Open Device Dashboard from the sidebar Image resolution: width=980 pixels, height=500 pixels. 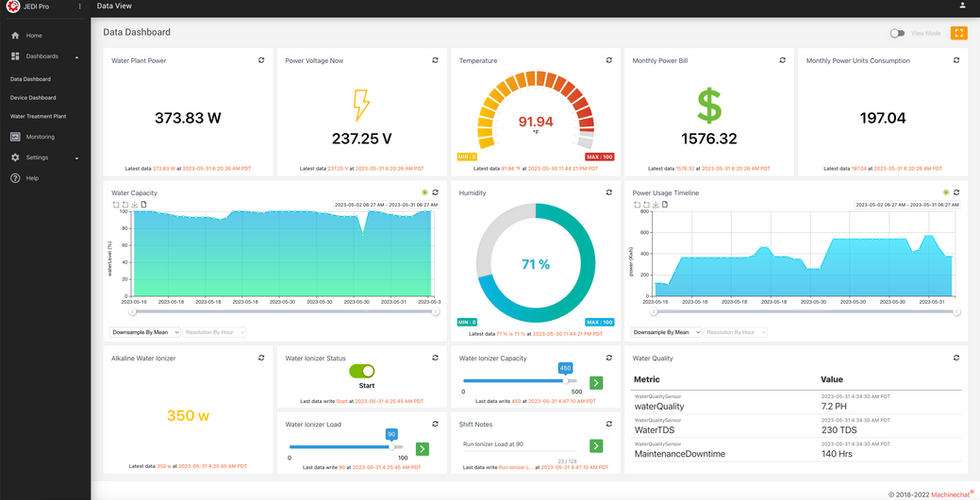click(33, 98)
